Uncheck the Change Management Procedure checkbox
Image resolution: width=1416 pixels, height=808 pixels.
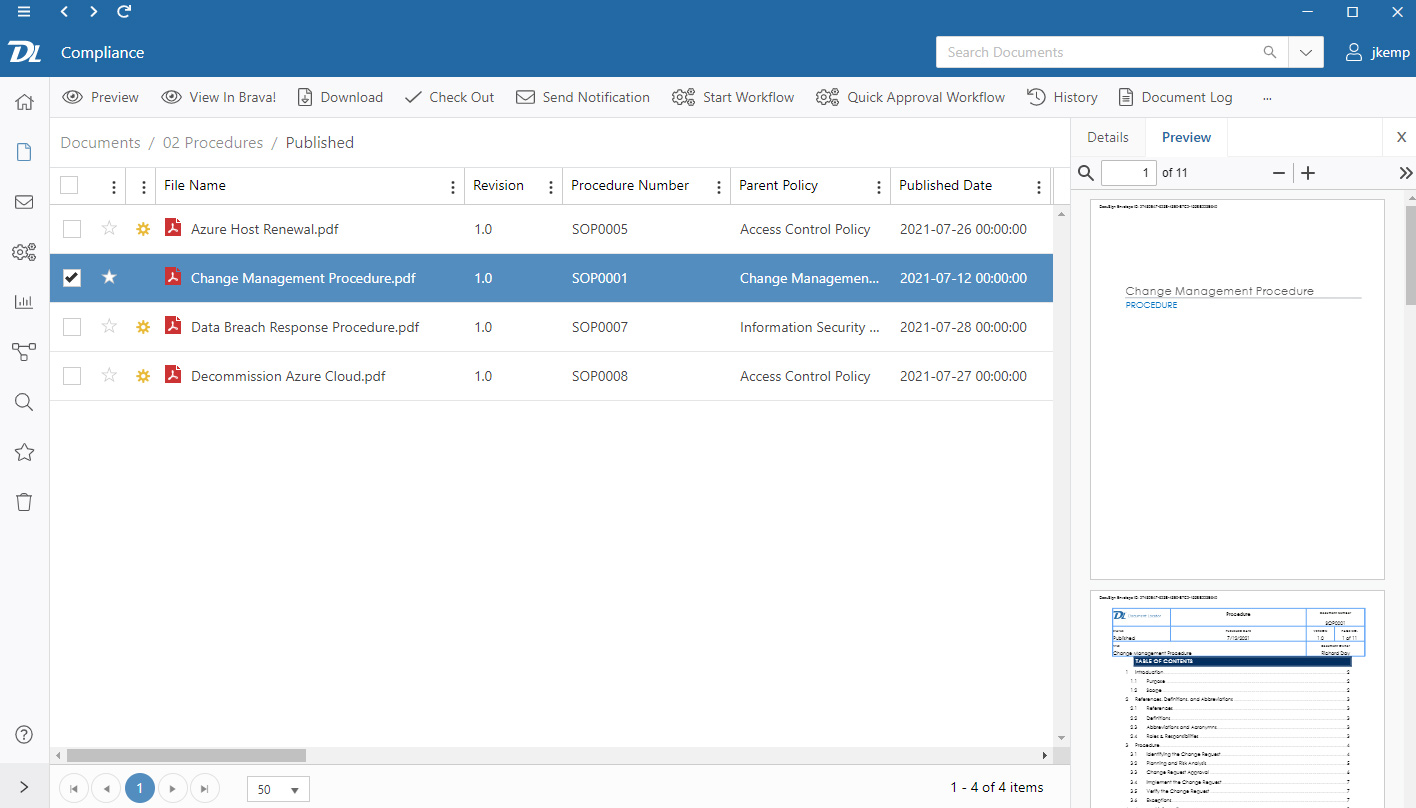pyautogui.click(x=71, y=277)
